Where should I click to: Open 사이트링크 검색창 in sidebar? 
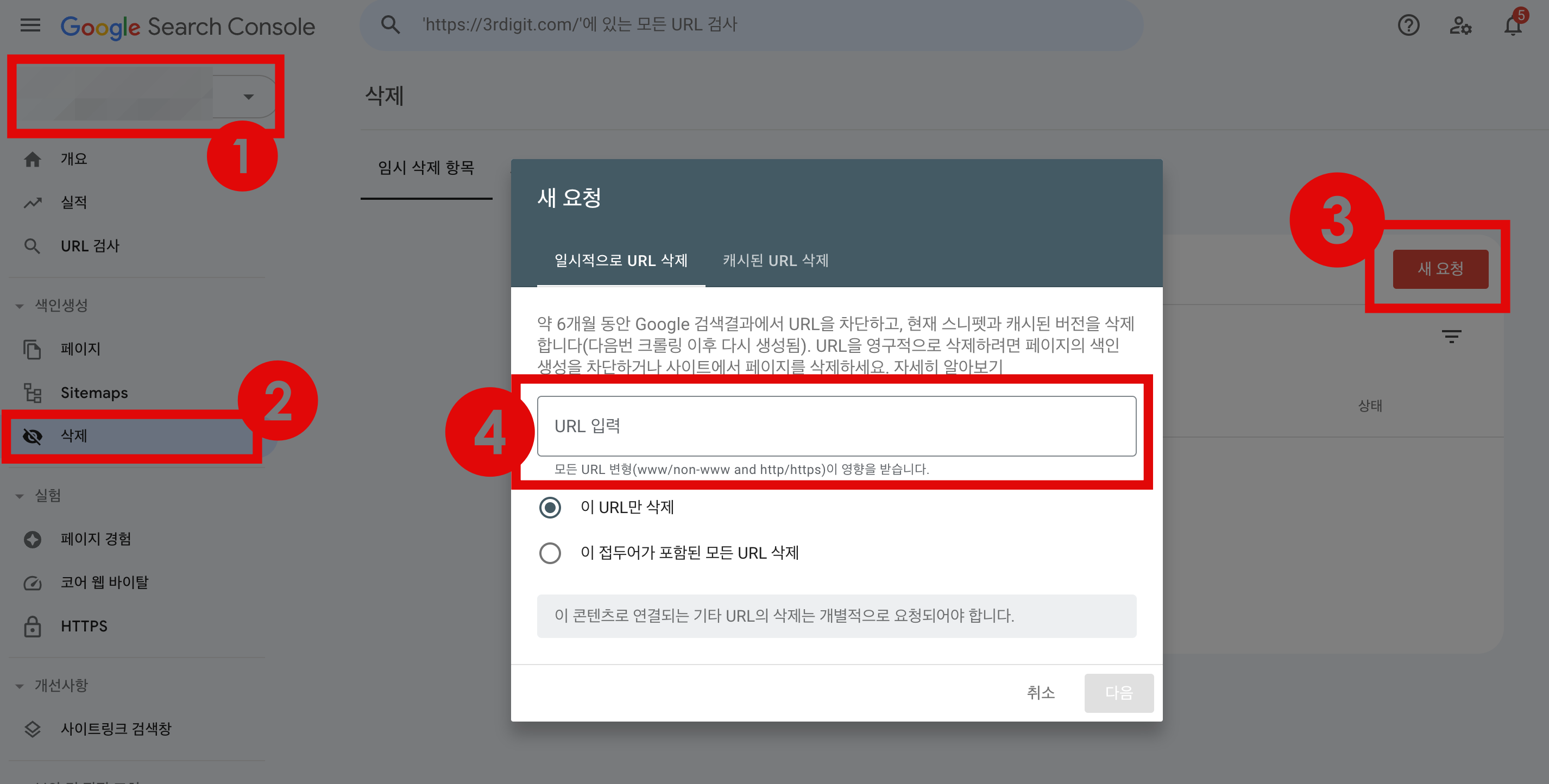(x=116, y=729)
